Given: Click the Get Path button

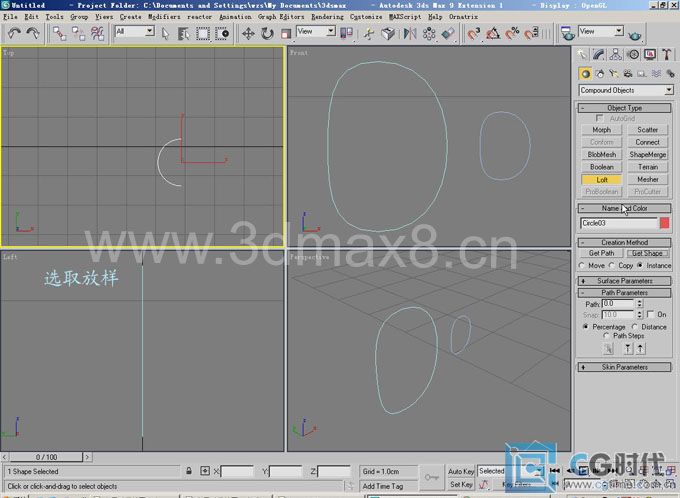Looking at the screenshot, I should [601, 253].
